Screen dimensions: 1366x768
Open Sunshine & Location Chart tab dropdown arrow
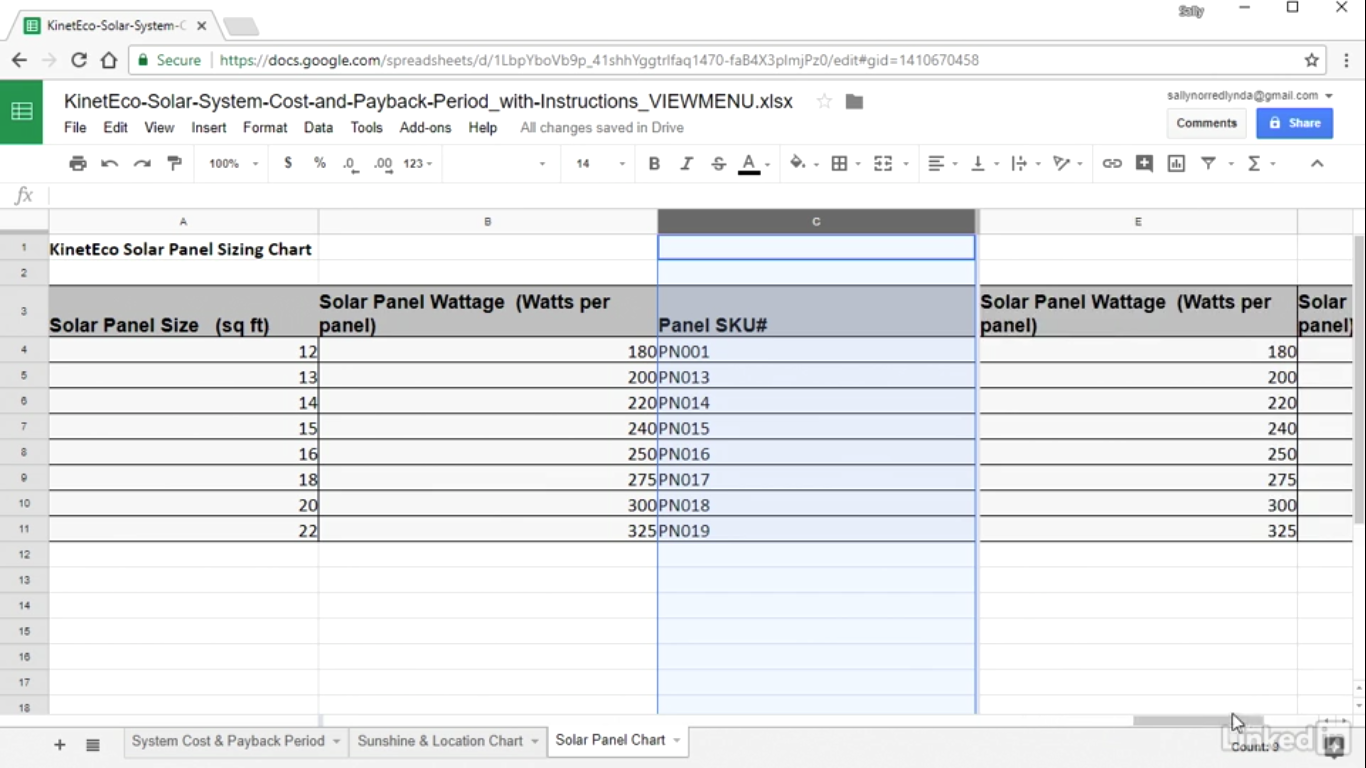(535, 741)
